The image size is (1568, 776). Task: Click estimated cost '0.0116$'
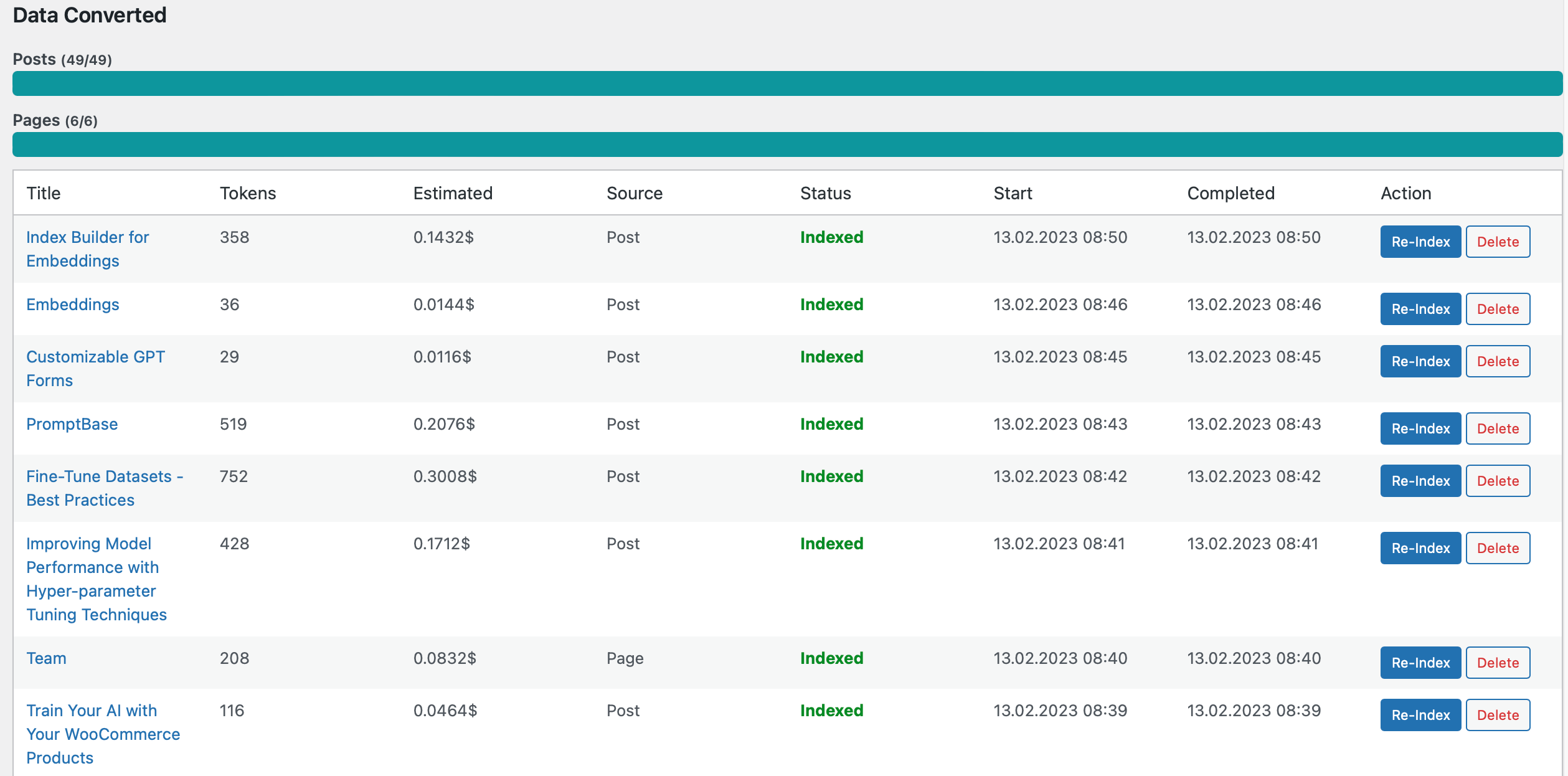pyautogui.click(x=442, y=357)
